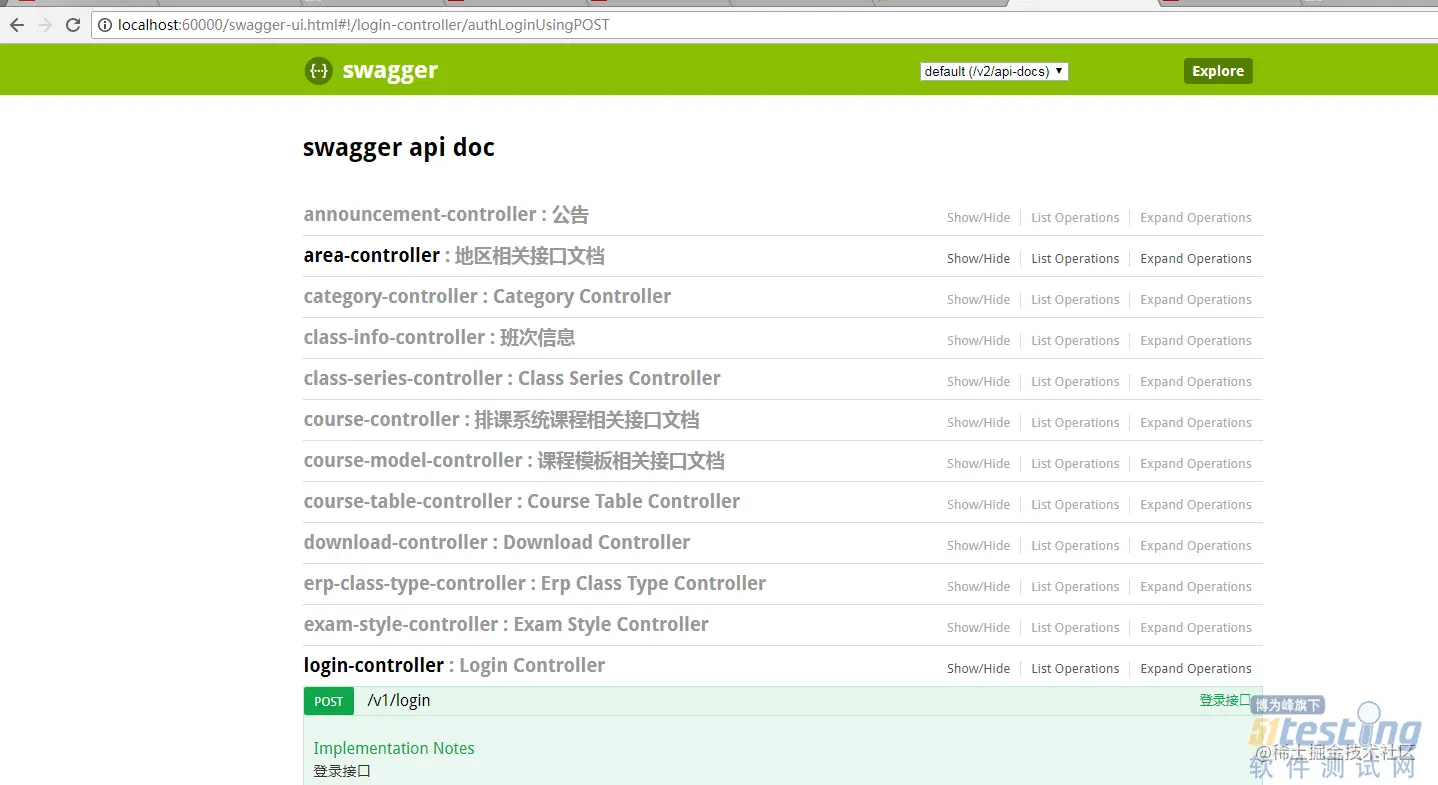Expand course-controller section heading

pos(501,420)
